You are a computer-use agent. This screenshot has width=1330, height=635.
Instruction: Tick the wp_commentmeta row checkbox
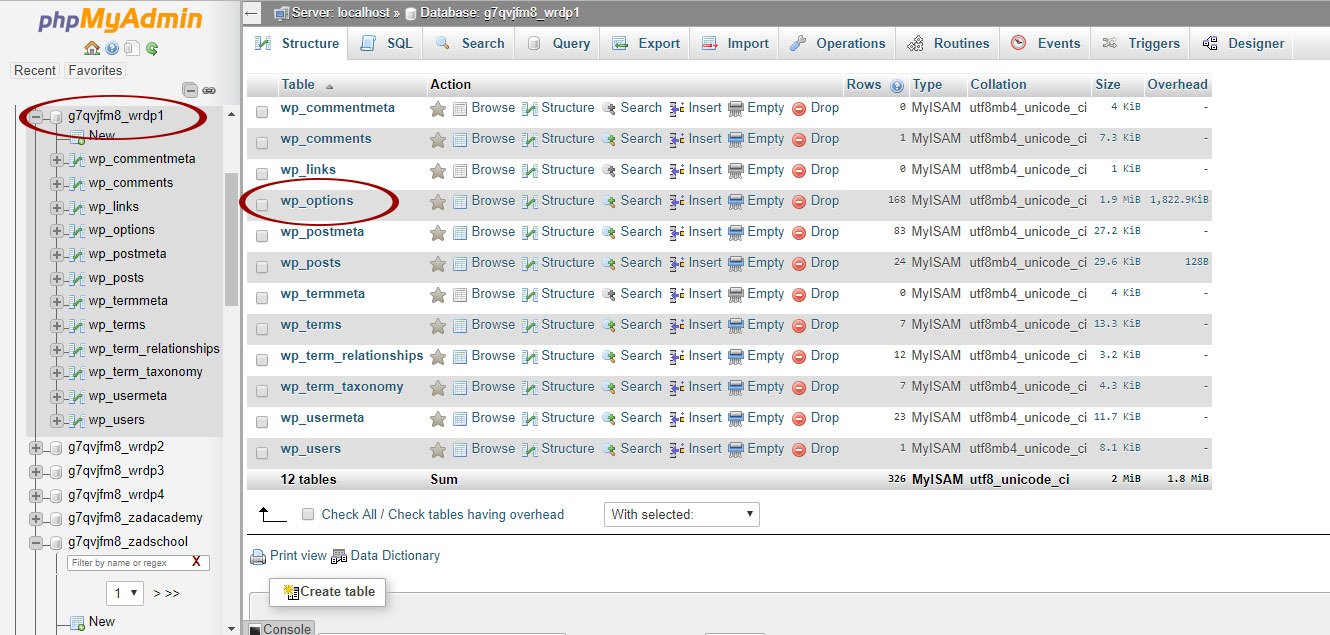point(262,112)
